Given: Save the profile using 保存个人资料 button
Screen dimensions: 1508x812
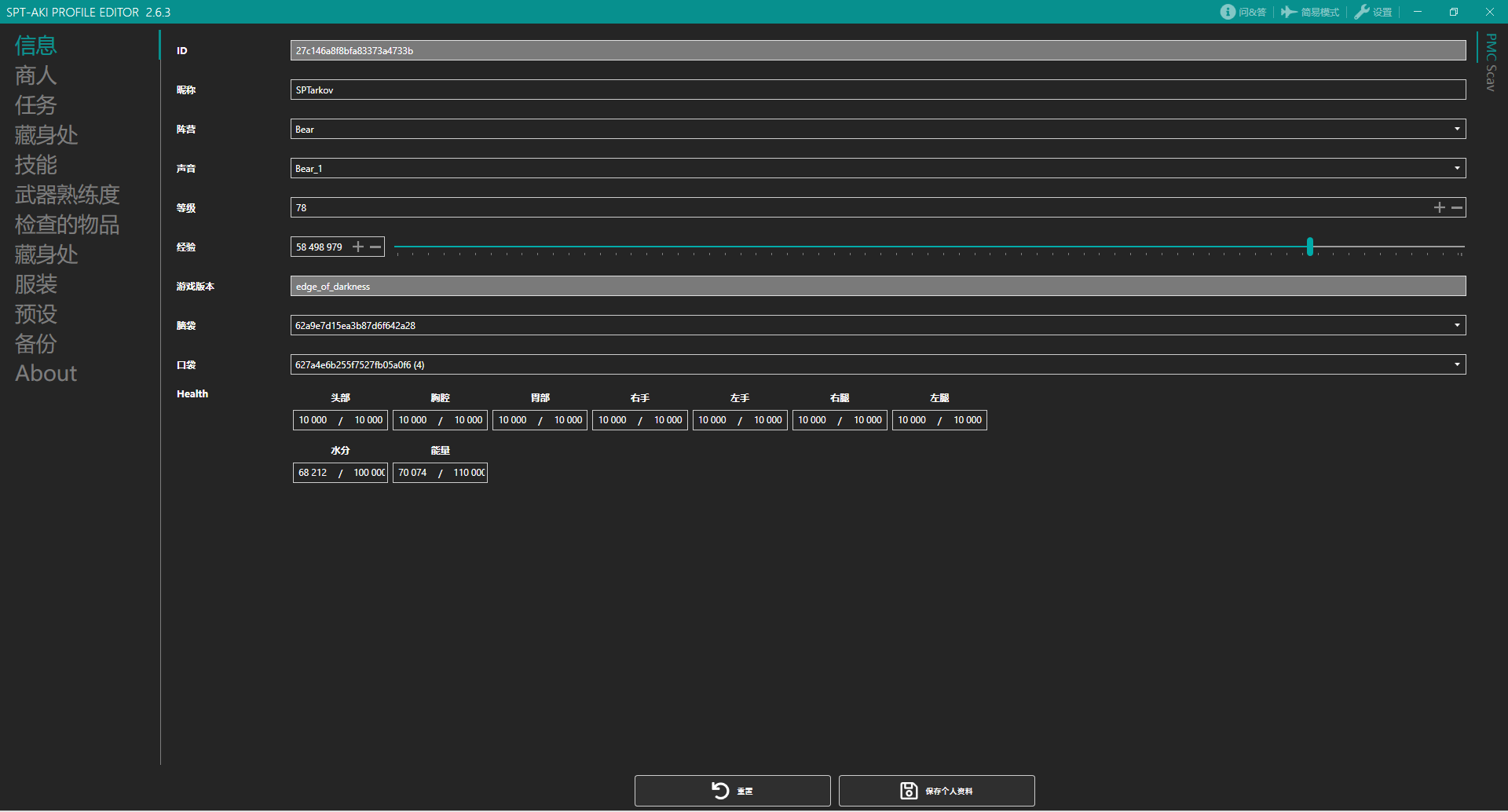Looking at the screenshot, I should coord(936,791).
